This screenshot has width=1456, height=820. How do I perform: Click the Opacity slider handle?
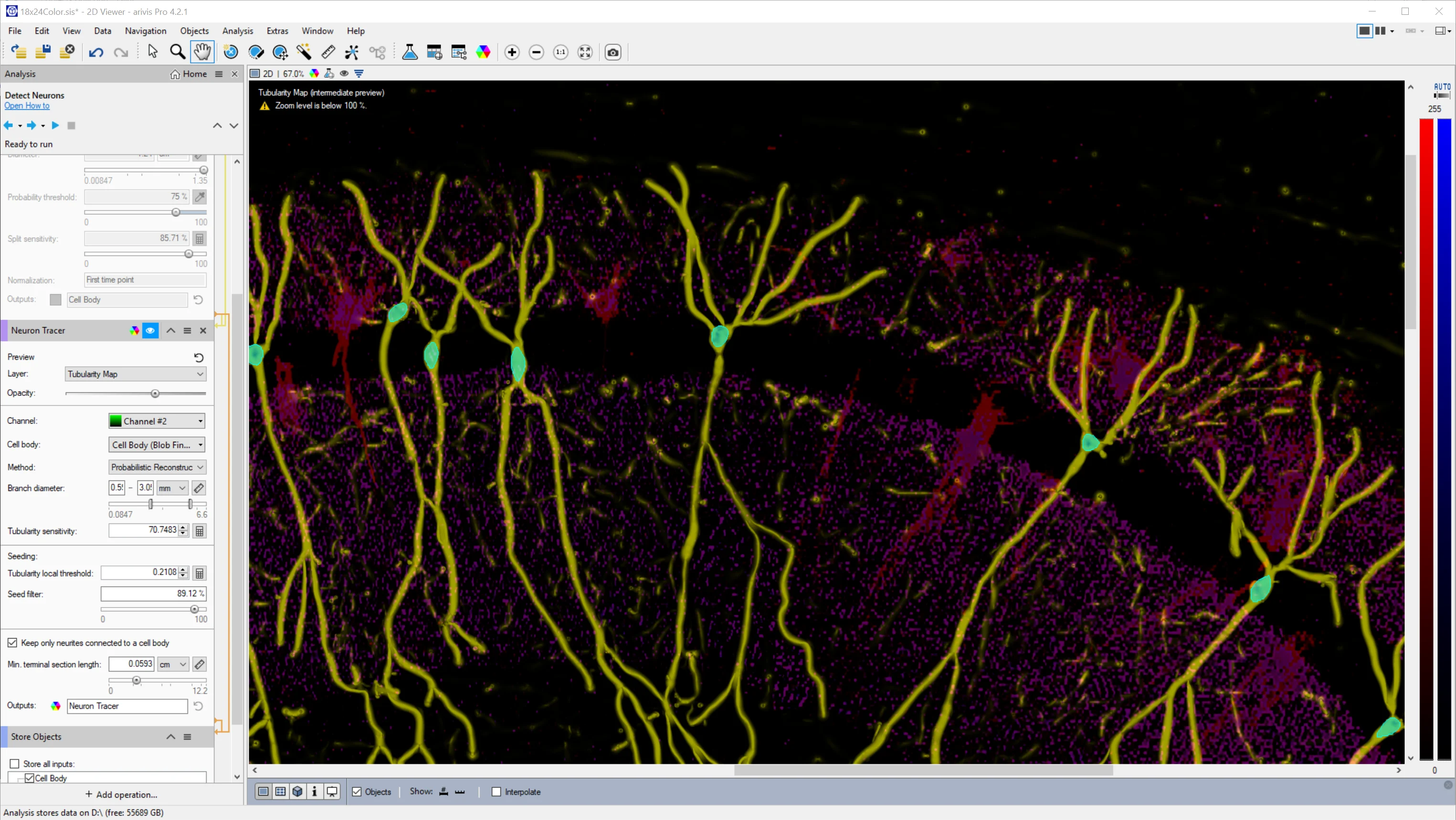pyautogui.click(x=155, y=393)
